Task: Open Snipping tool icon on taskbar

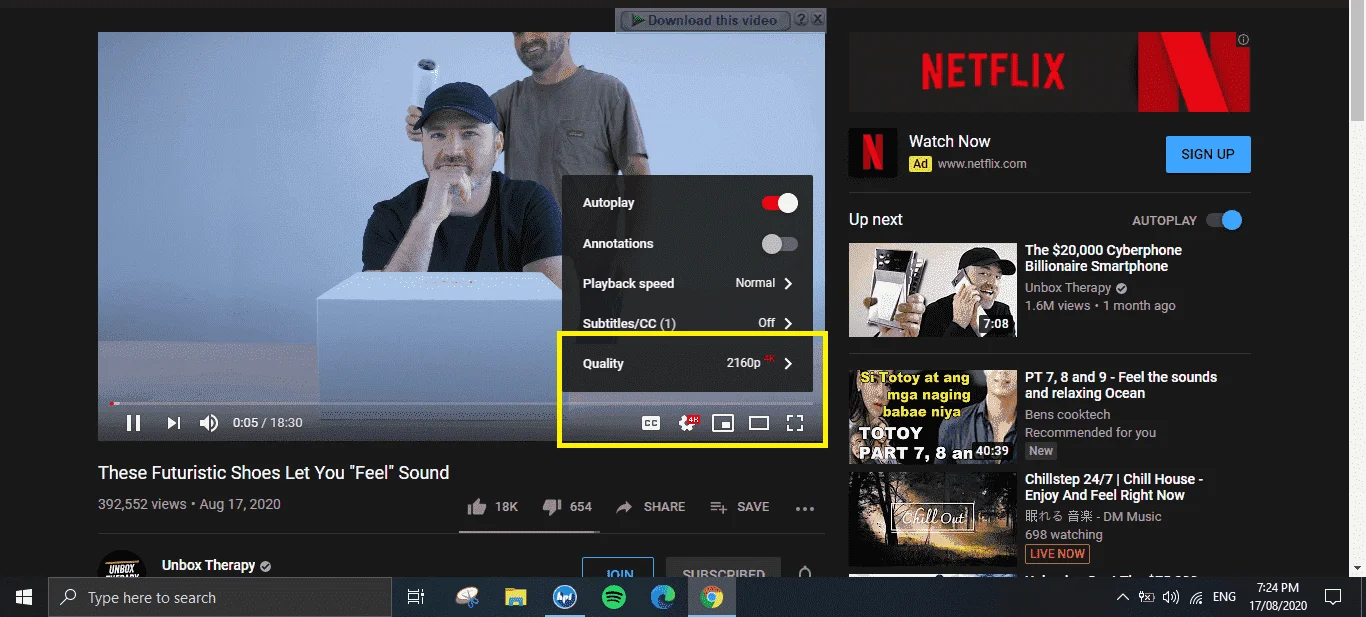Action: (x=467, y=597)
